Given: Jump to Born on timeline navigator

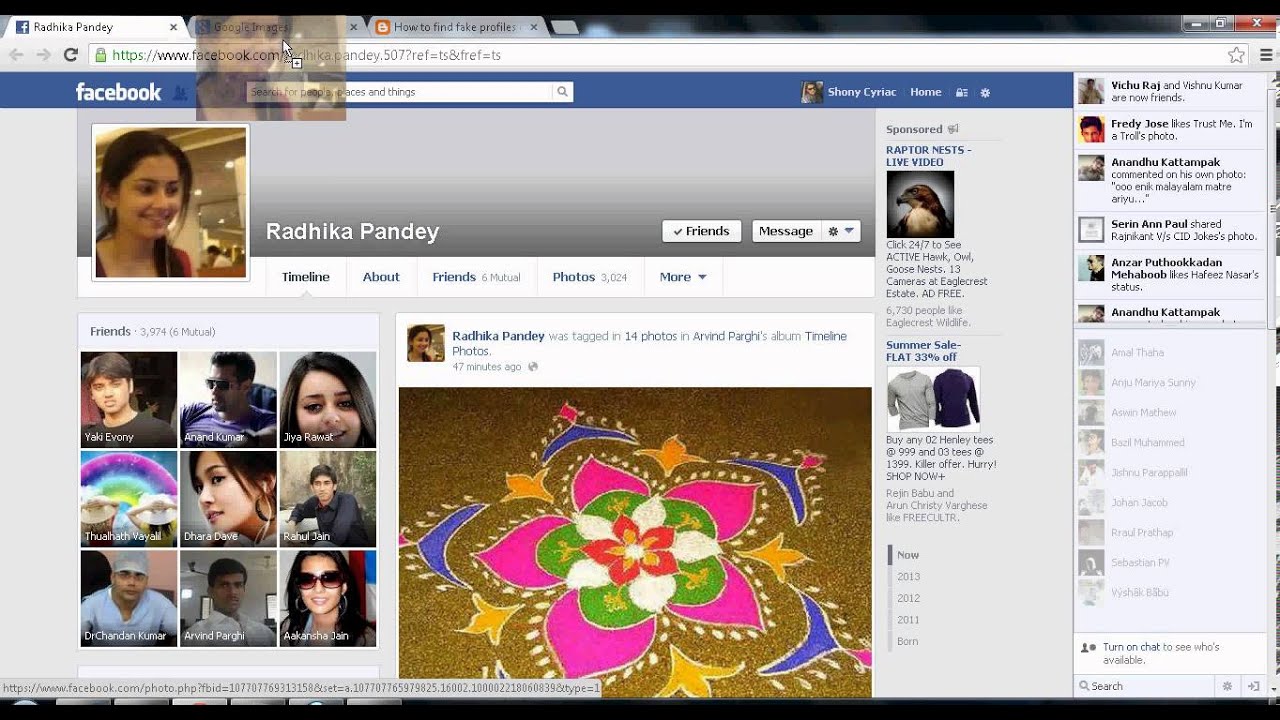Looking at the screenshot, I should (907, 641).
